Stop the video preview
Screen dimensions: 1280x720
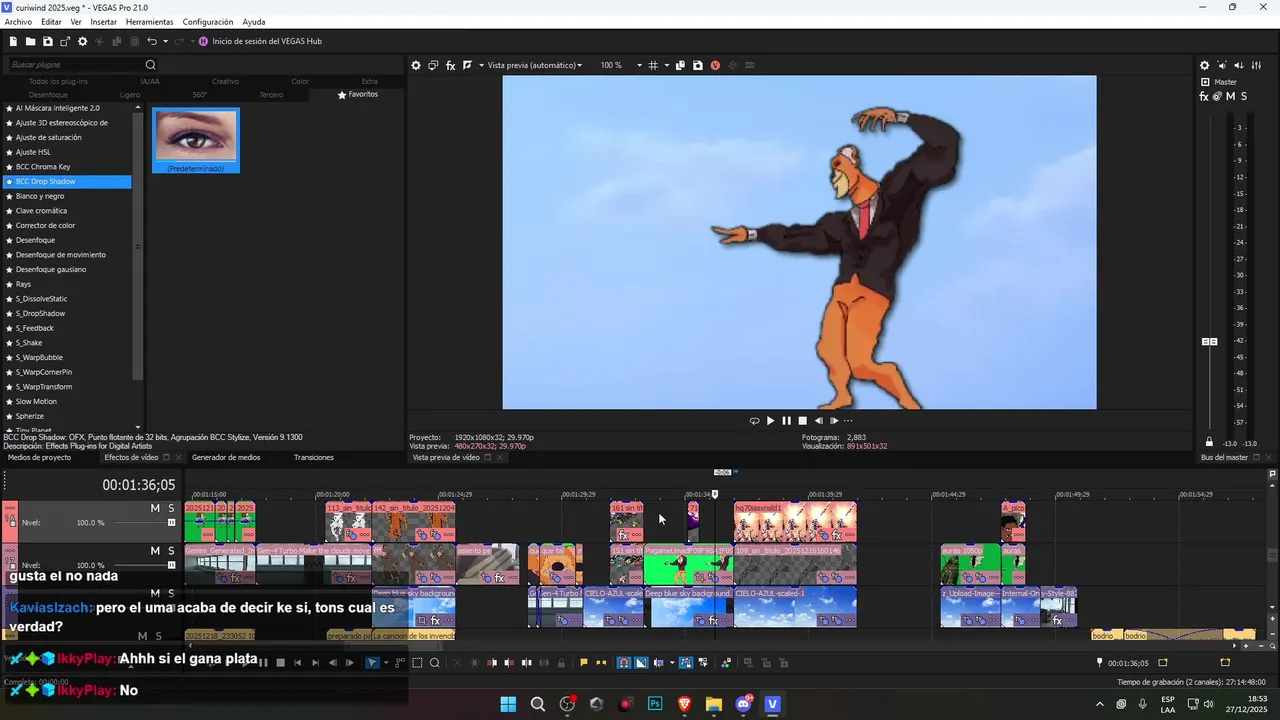tap(802, 421)
